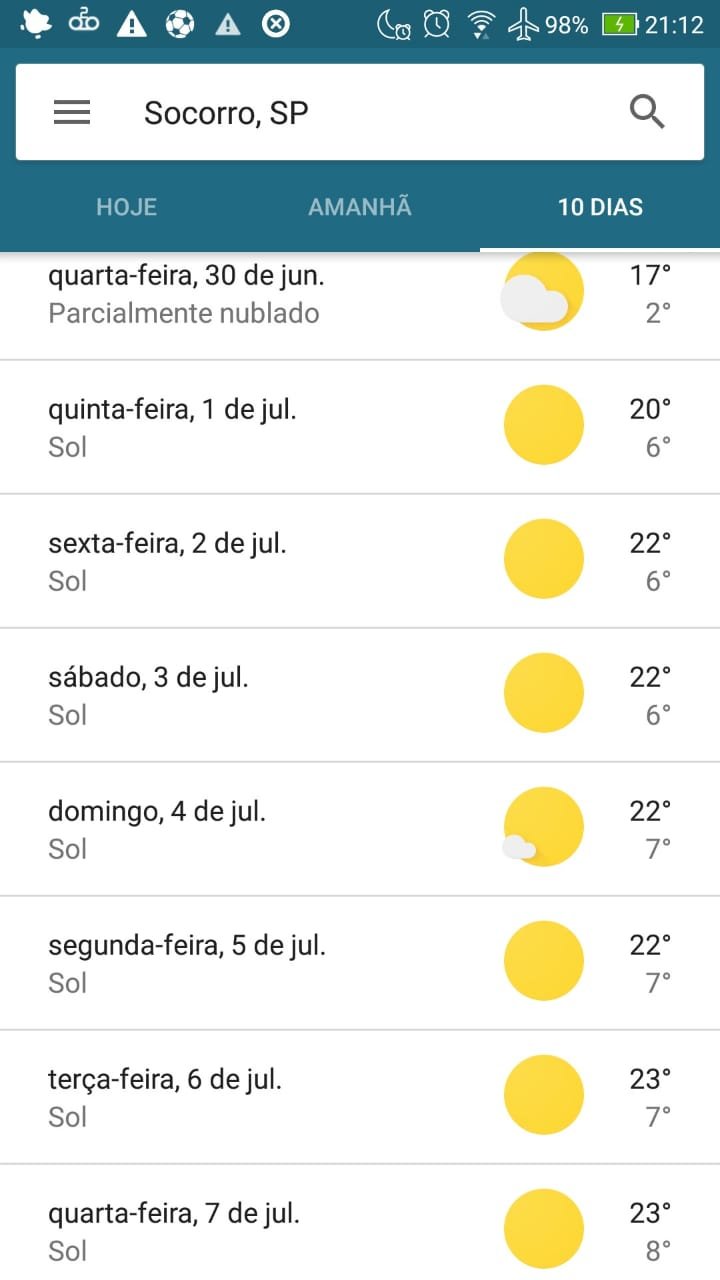Tap the sun icon for sexta-feira, 2 de jul.

point(543,559)
